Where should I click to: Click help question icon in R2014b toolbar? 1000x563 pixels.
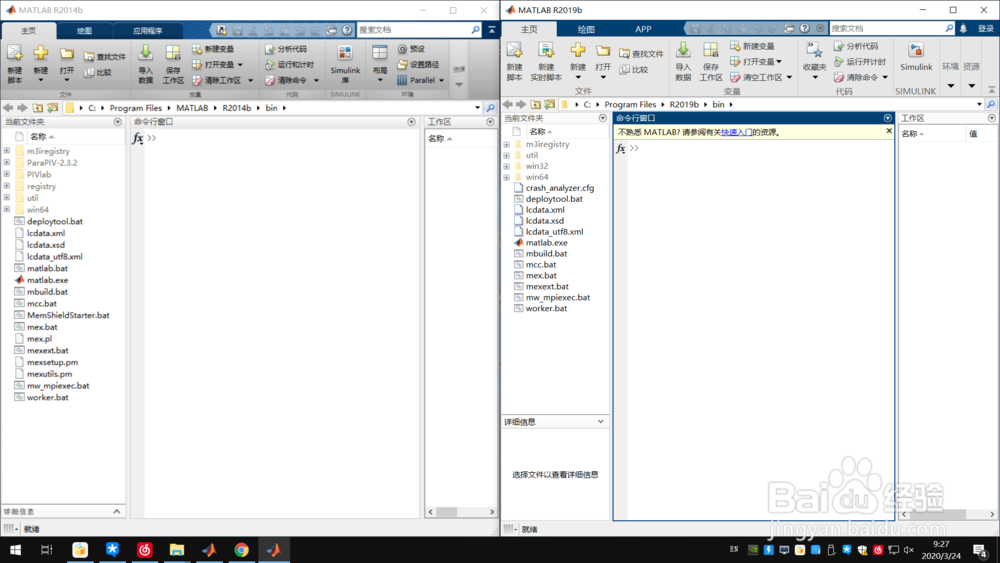coord(347,30)
